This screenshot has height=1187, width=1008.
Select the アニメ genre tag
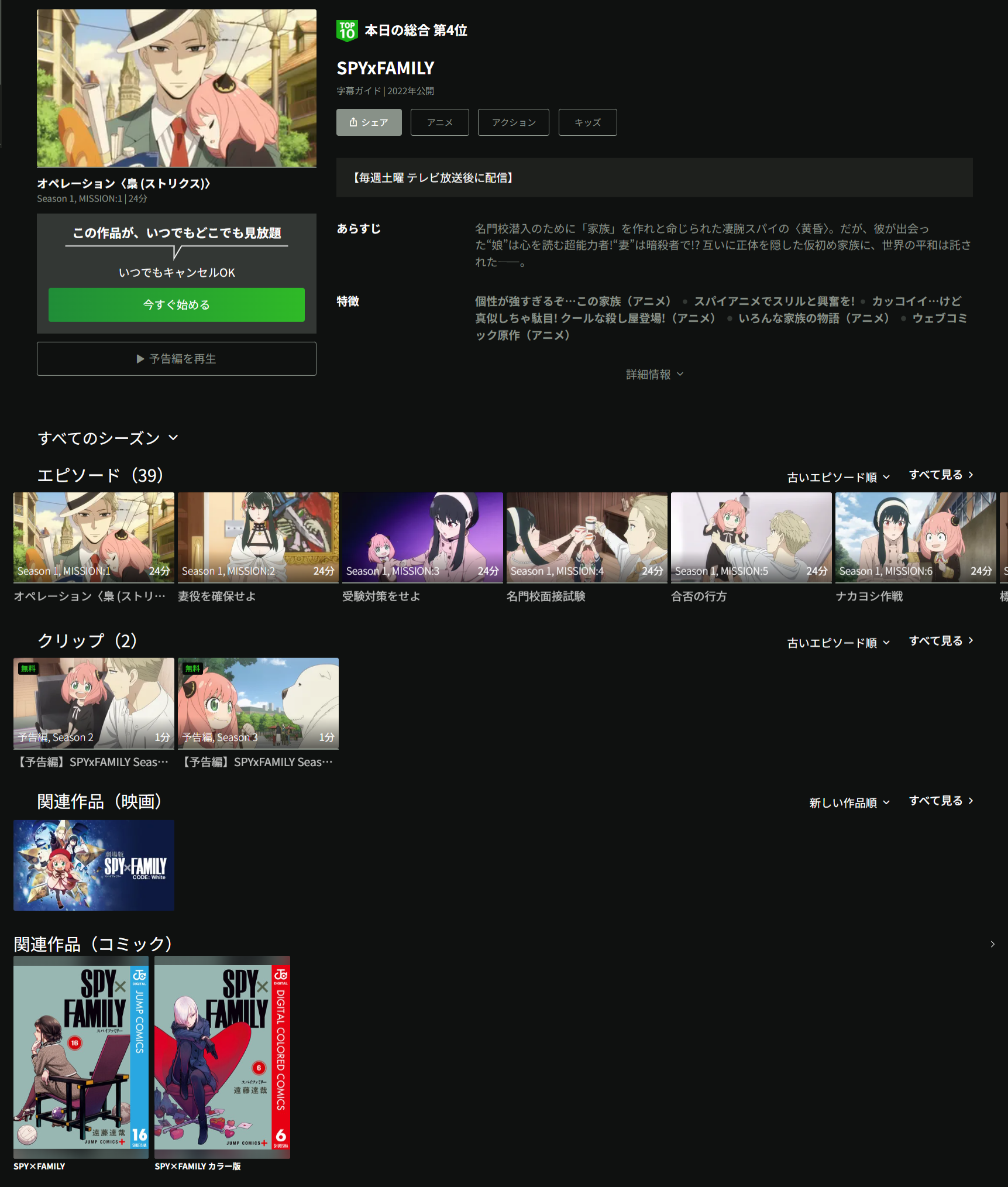[x=439, y=122]
